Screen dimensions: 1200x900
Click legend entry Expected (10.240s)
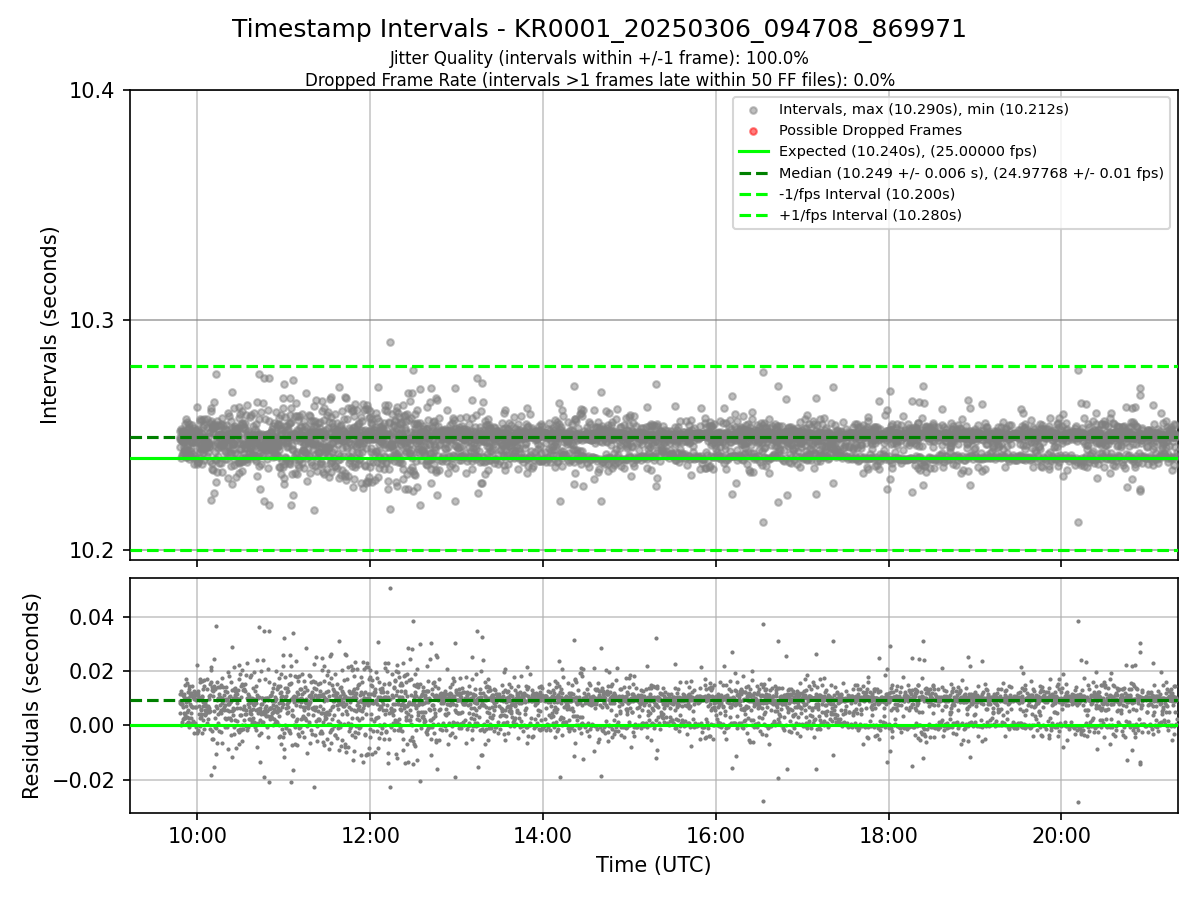pyautogui.click(x=907, y=151)
